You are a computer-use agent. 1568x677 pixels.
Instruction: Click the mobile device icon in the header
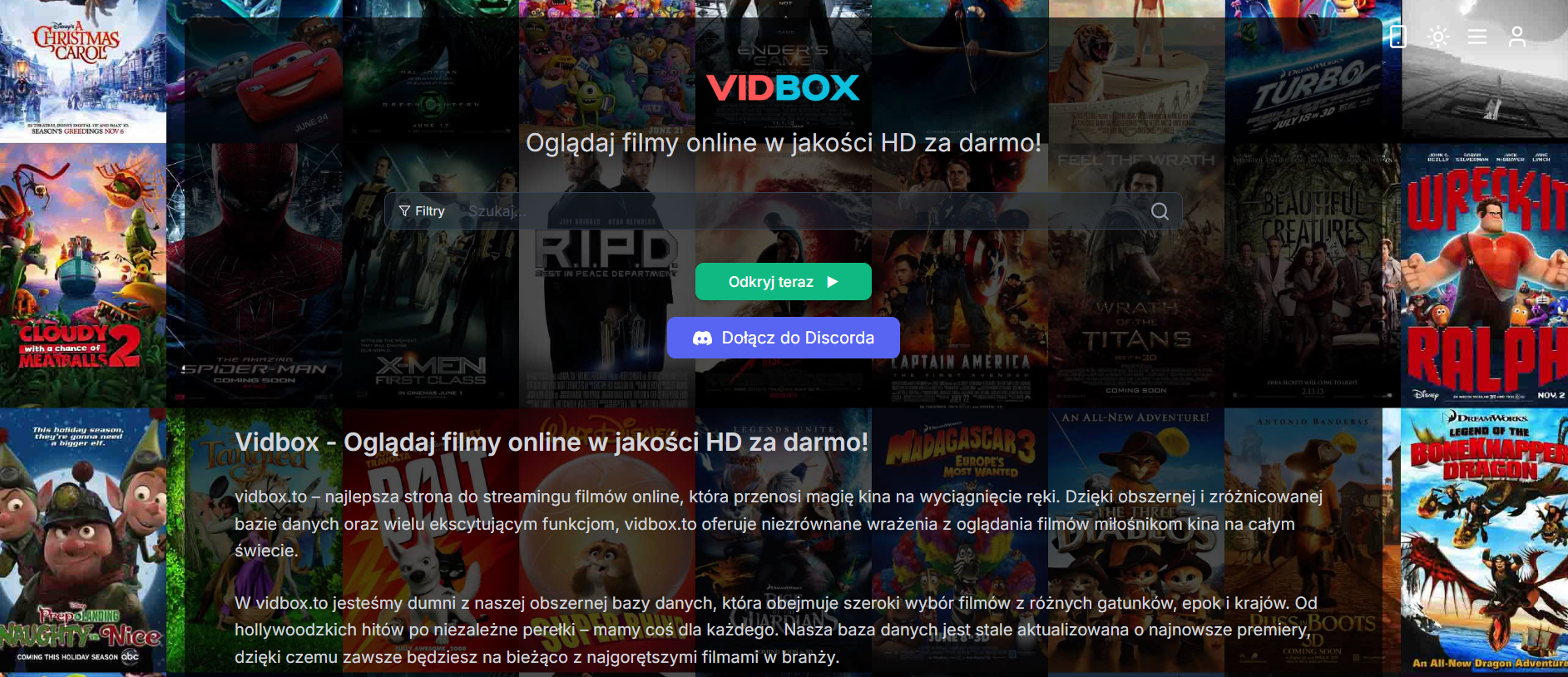1398,37
